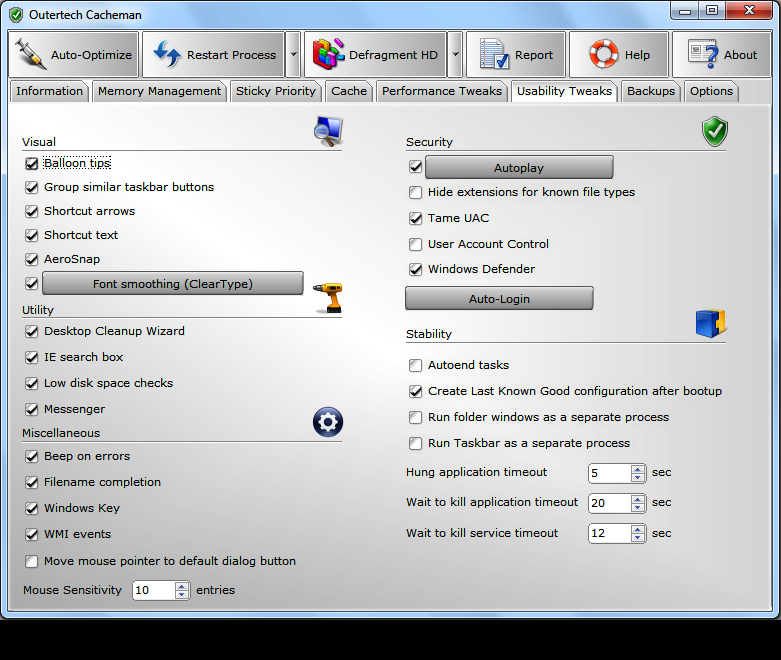The image size is (781, 660).
Task: Uncheck the Balloon tips checkbox
Action: click(31, 163)
